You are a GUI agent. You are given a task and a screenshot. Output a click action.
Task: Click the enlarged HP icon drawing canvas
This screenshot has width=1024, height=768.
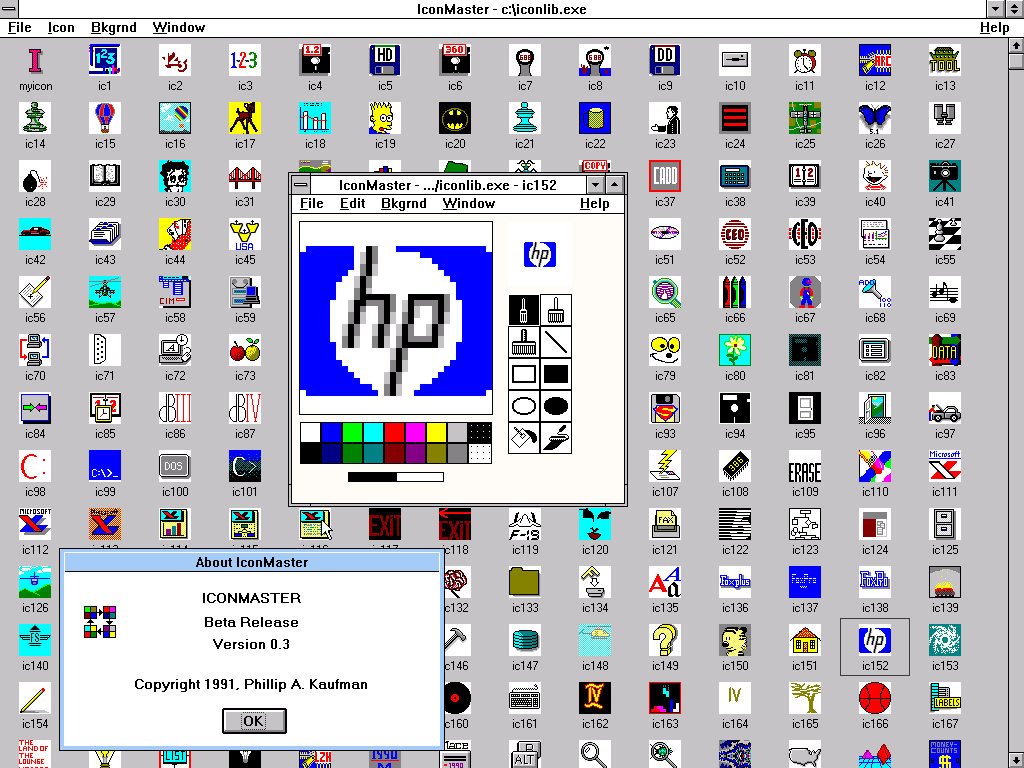click(x=396, y=318)
